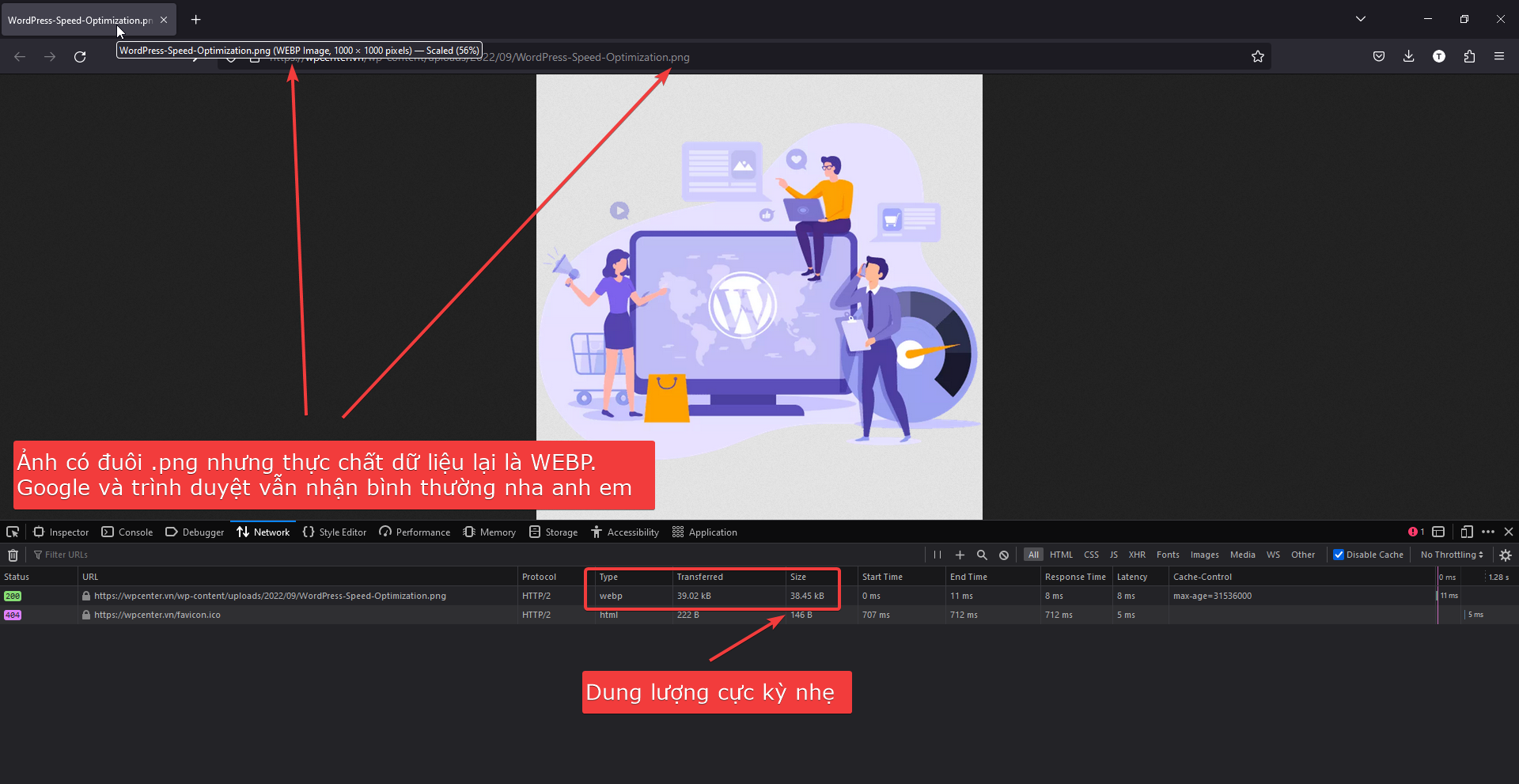Sort by the Protocol column header
1519x784 pixels.
click(x=556, y=577)
